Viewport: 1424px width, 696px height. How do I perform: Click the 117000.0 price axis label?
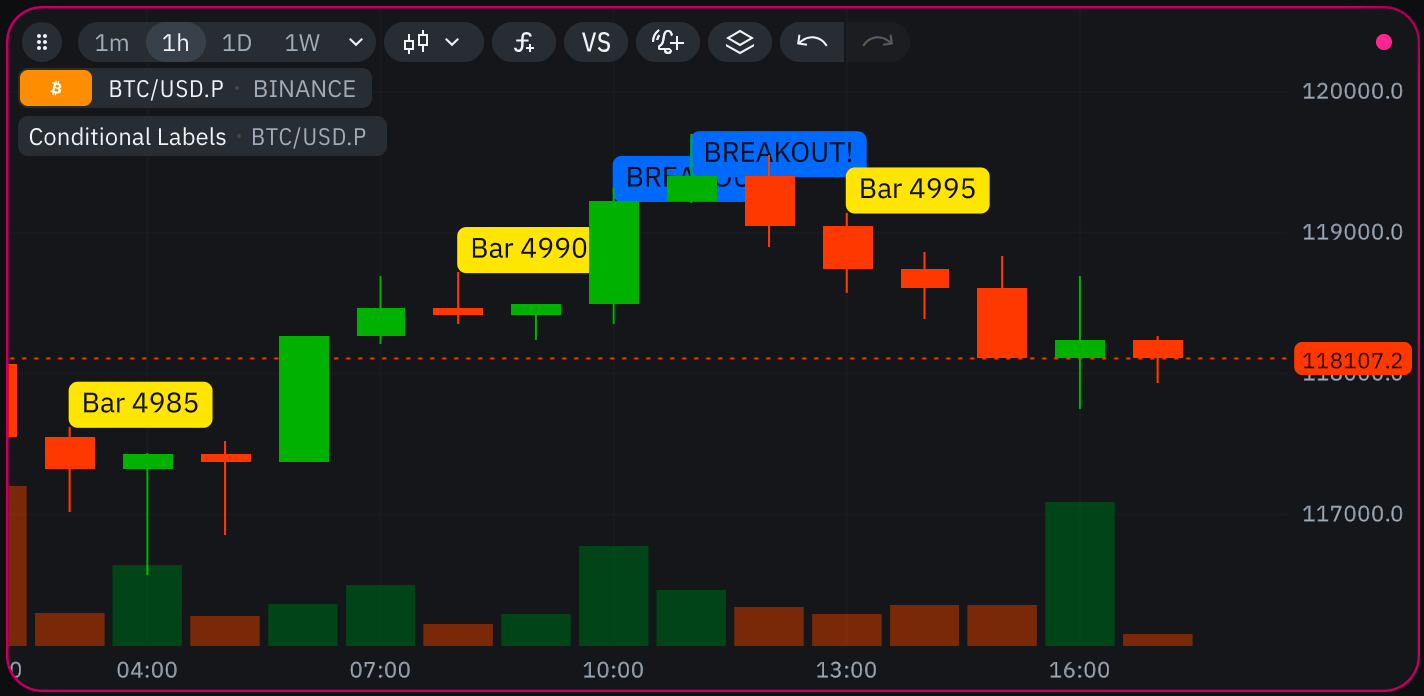(x=1352, y=514)
